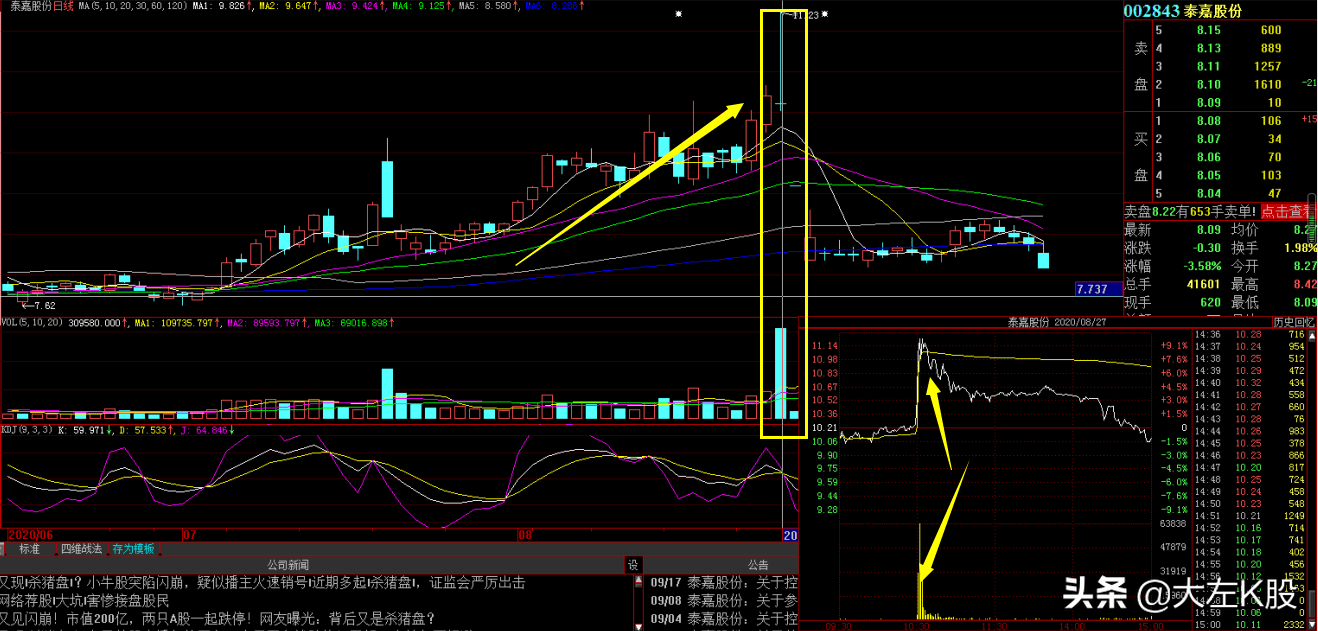Click the 最高 value 8.42
Image resolution: width=1318 pixels, height=631 pixels.
(1303, 284)
